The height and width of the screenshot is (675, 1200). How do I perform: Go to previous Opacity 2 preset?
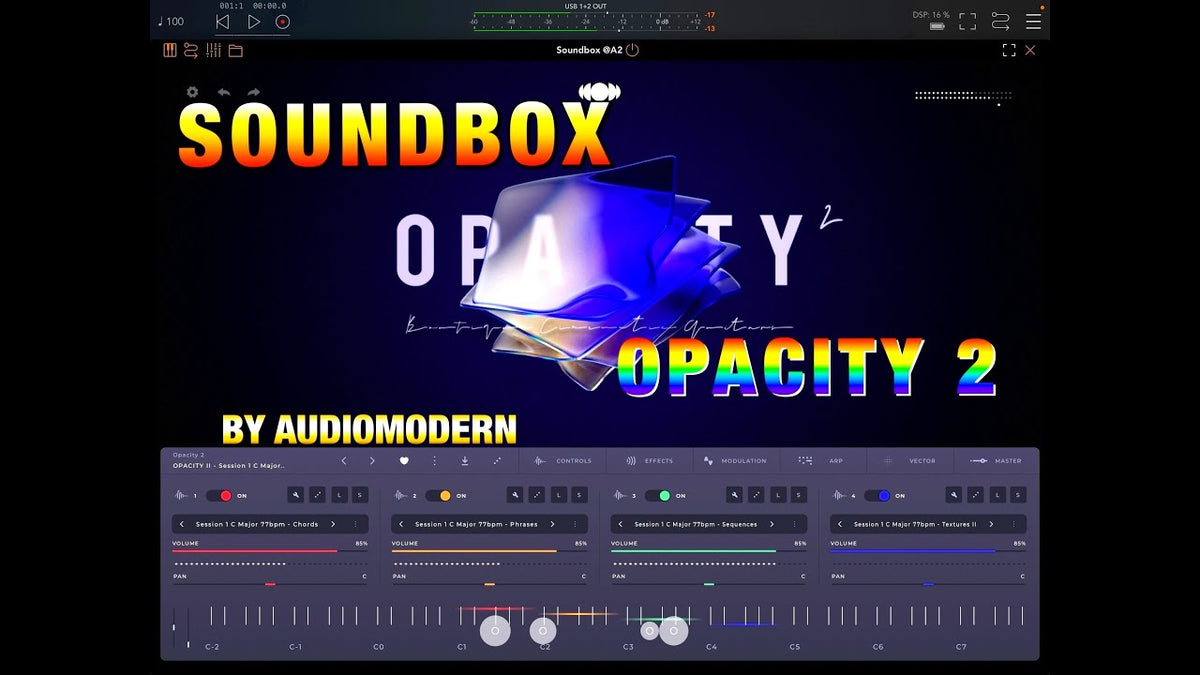click(x=344, y=461)
